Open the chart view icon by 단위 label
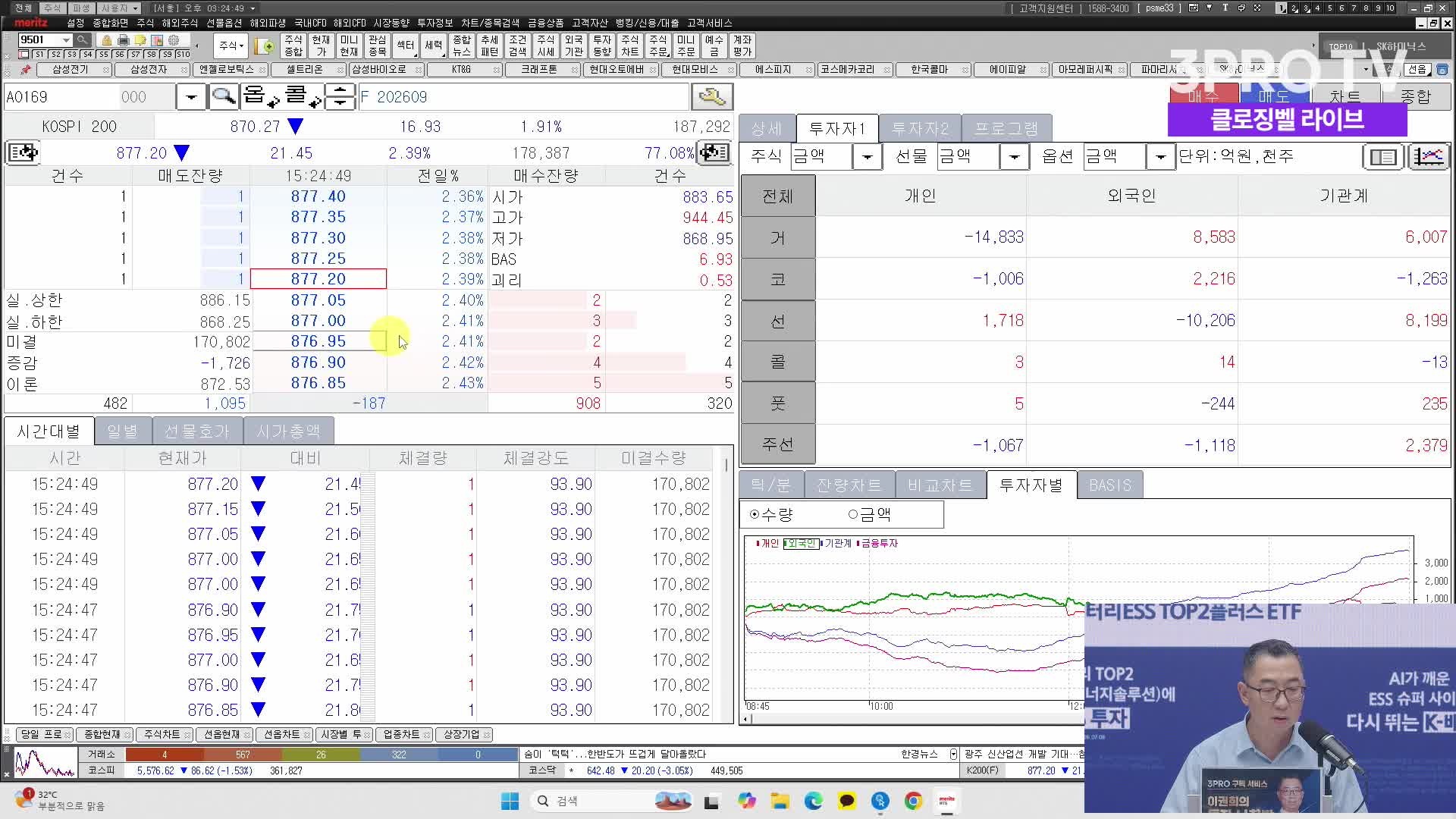 click(x=1429, y=157)
